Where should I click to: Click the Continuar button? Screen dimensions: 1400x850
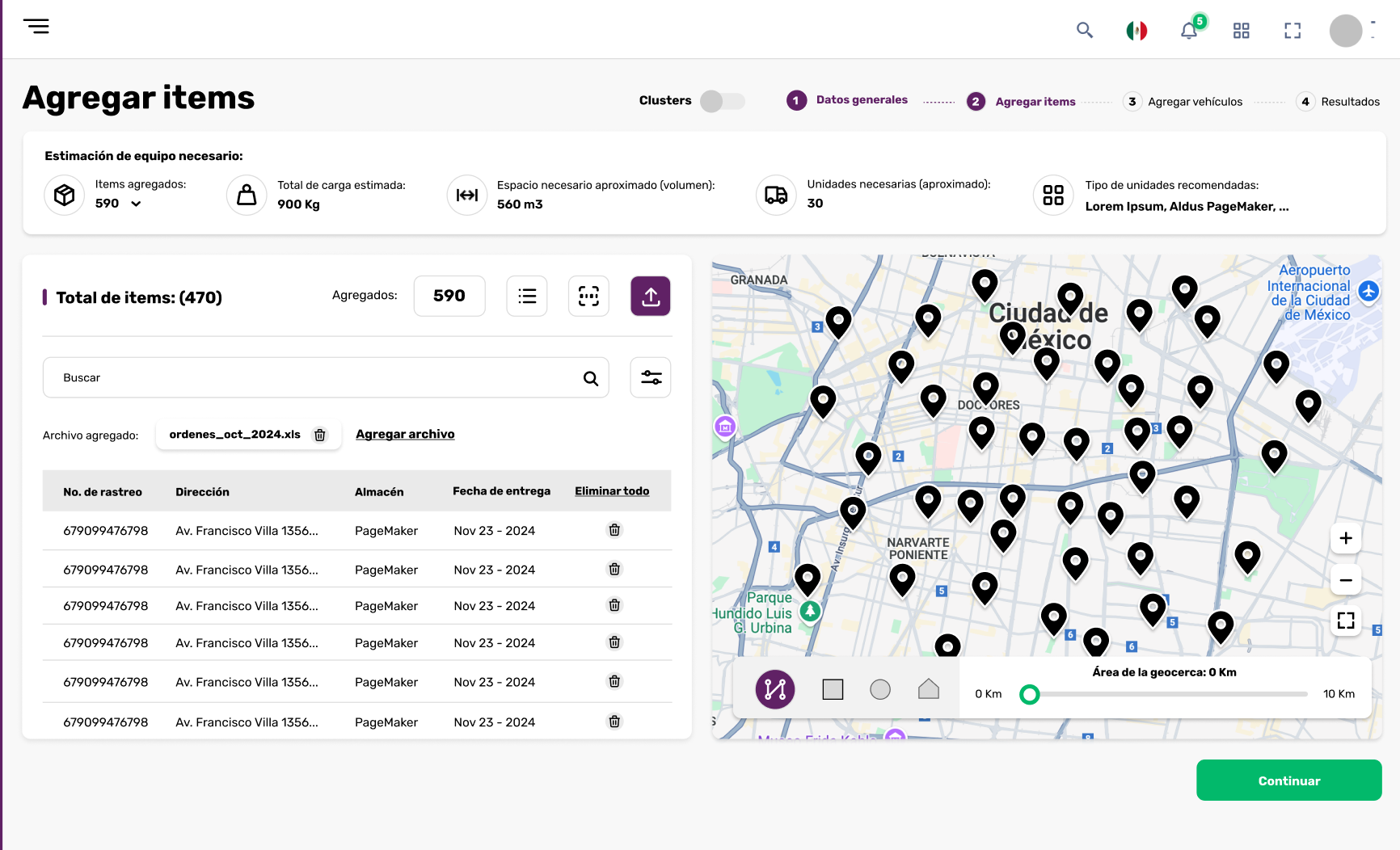click(1288, 781)
